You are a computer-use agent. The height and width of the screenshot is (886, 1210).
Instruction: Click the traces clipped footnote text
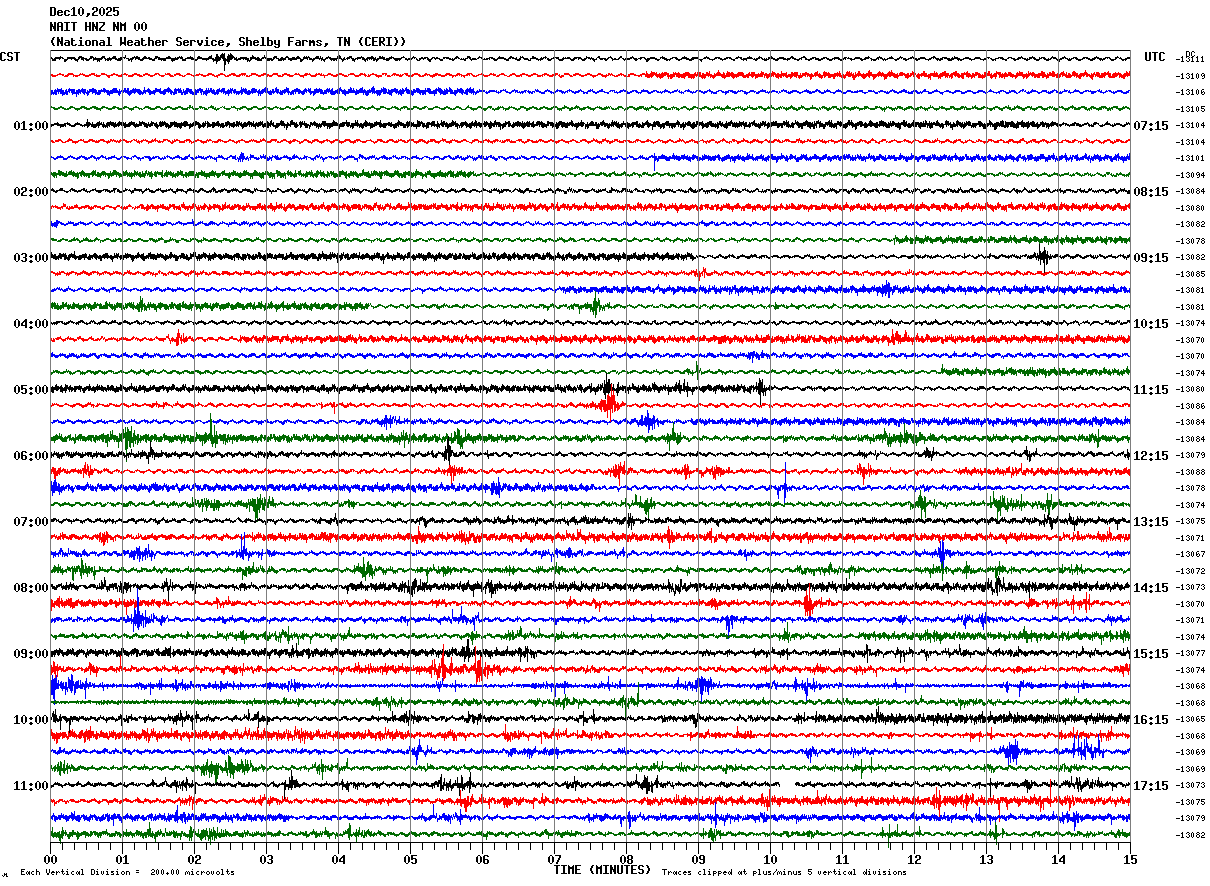784,872
